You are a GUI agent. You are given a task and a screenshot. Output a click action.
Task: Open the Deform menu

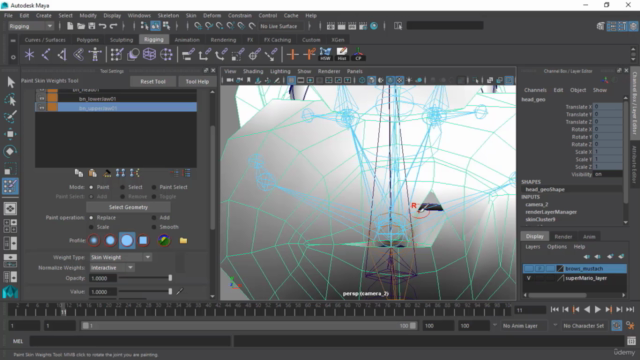coord(212,16)
